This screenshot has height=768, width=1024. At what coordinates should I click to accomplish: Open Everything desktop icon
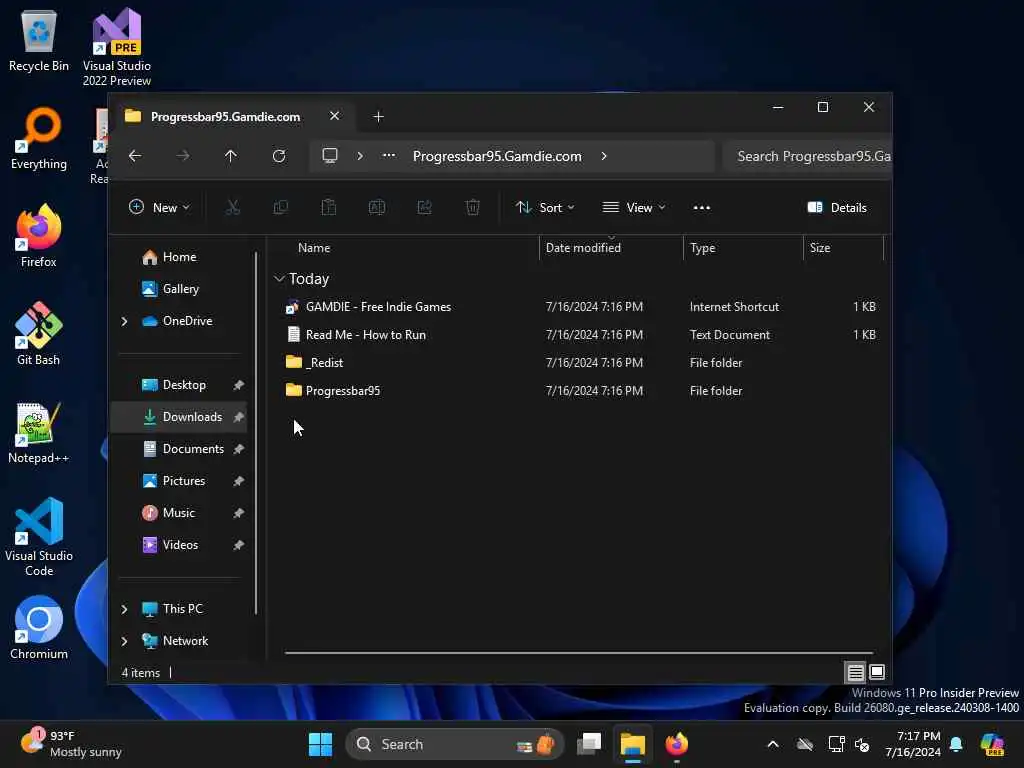point(39,138)
